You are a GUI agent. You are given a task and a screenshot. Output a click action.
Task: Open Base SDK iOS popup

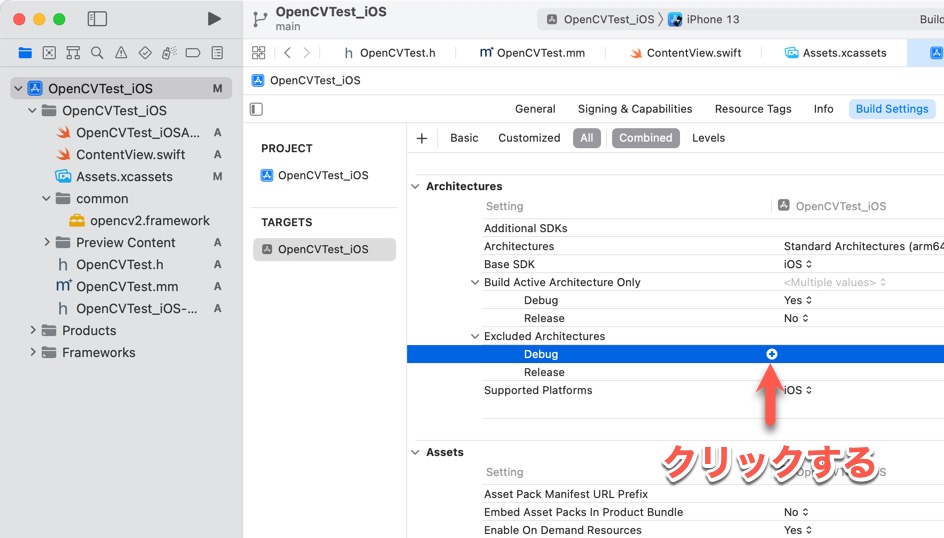point(798,264)
